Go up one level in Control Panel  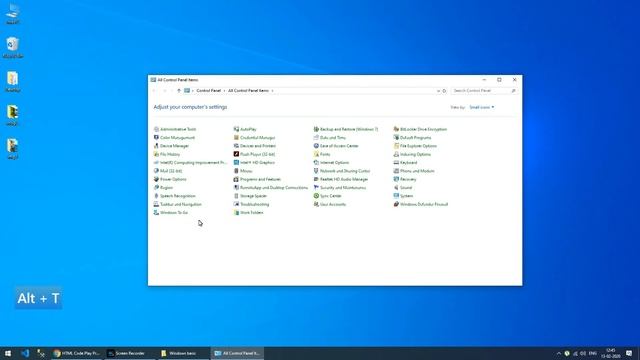(x=179, y=91)
